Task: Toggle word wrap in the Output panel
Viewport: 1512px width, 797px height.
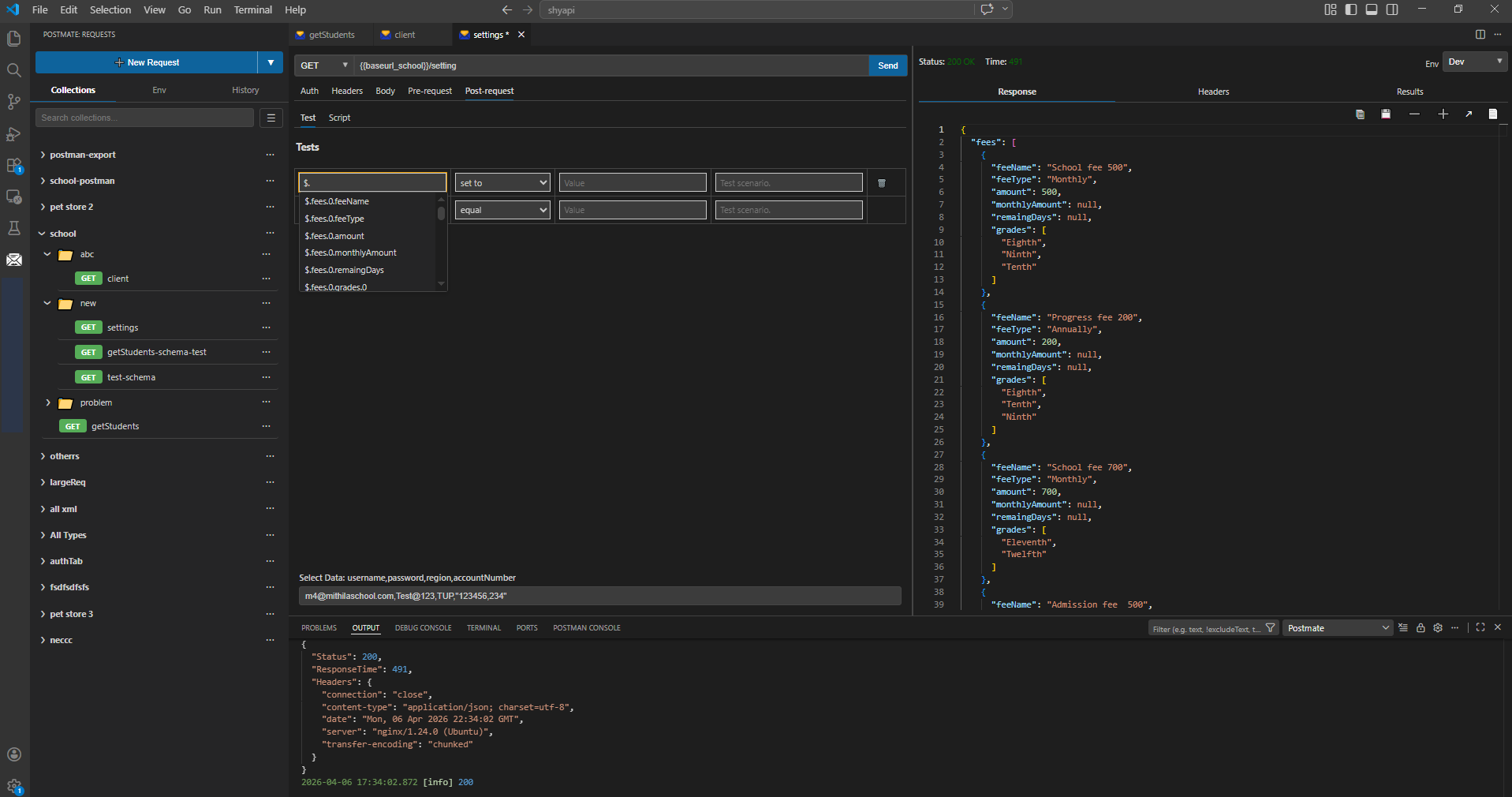Action: coord(1403,627)
